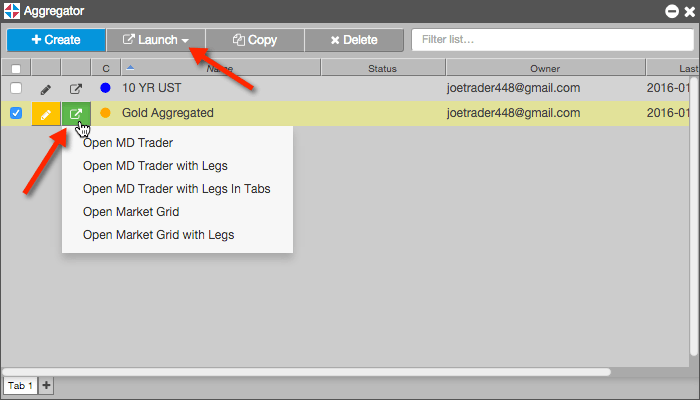This screenshot has height=400, width=700.
Task: Click the Filter list input field
Action: click(553, 40)
